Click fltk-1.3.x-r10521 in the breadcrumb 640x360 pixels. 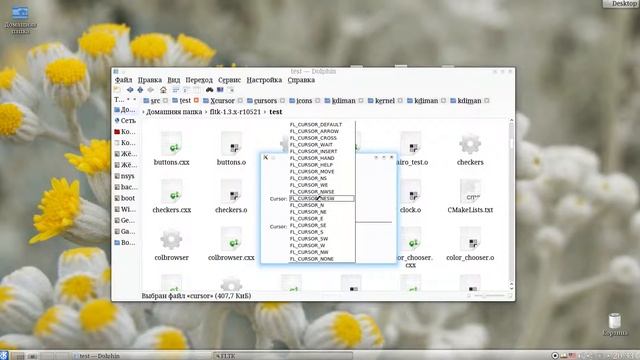point(235,112)
